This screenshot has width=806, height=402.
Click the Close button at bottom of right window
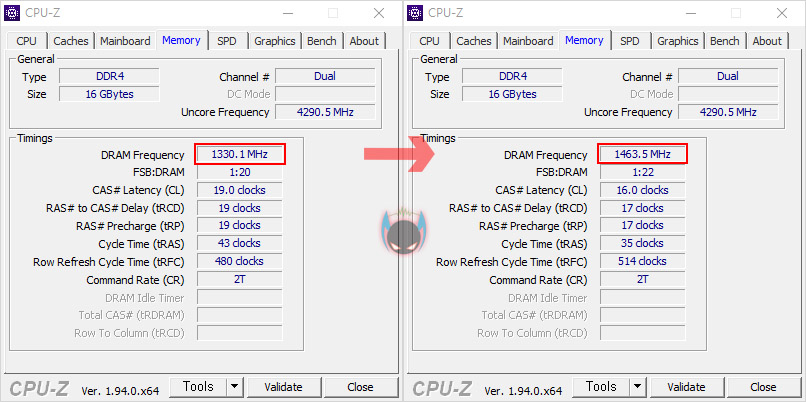coord(763,387)
